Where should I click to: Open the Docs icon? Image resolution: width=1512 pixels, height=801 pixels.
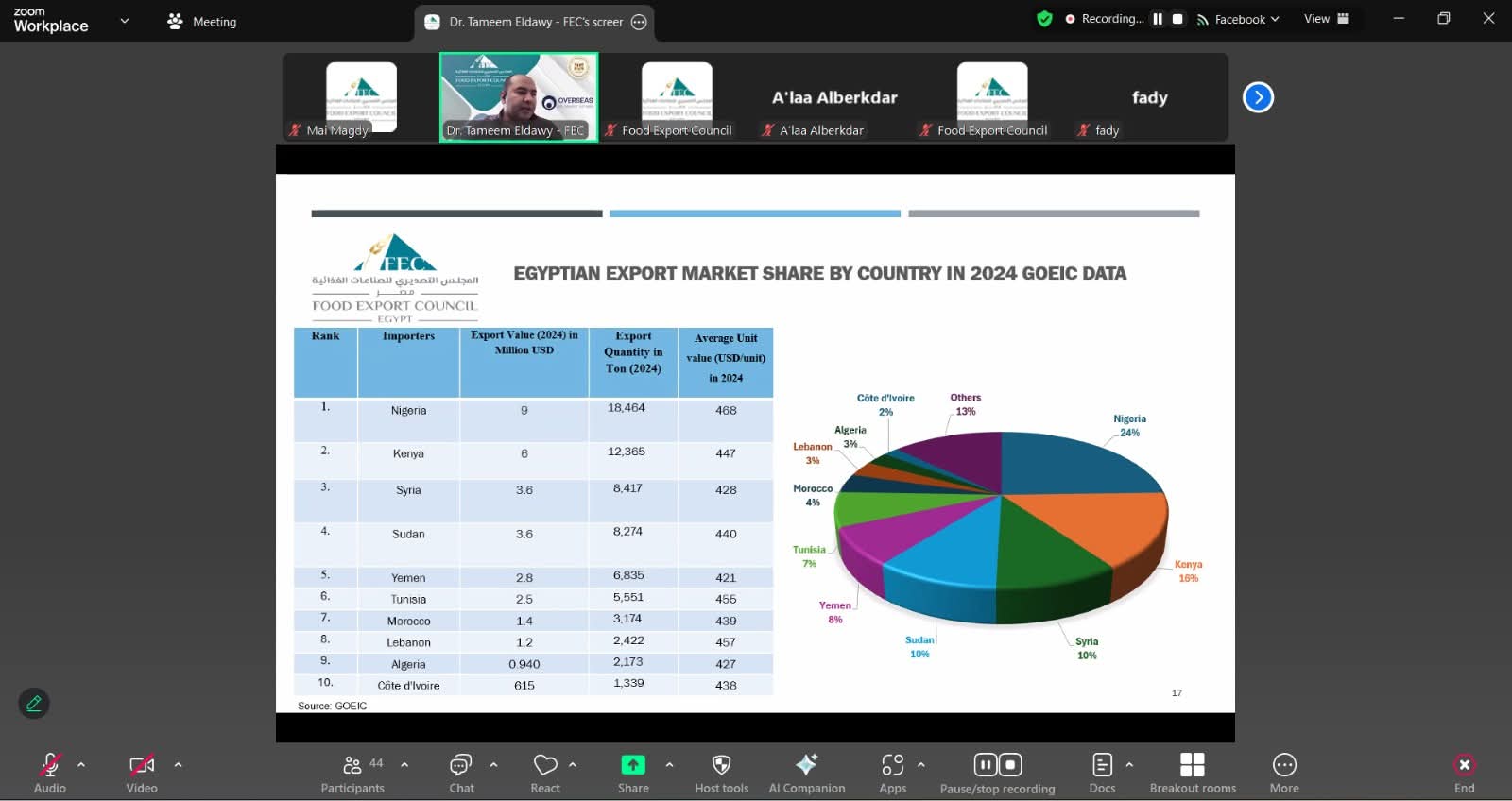1102,773
